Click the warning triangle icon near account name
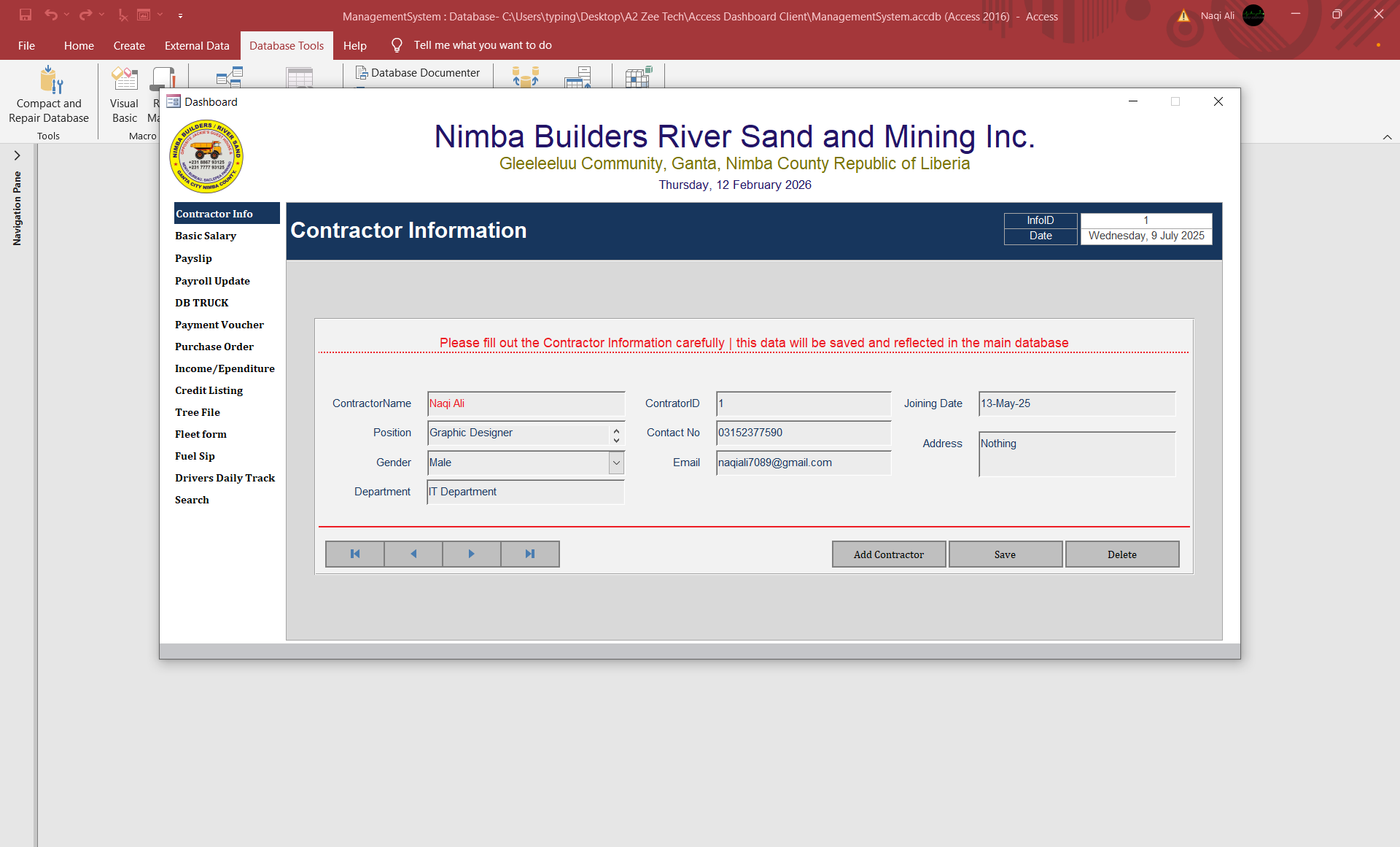The image size is (1400, 847). [x=1183, y=15]
